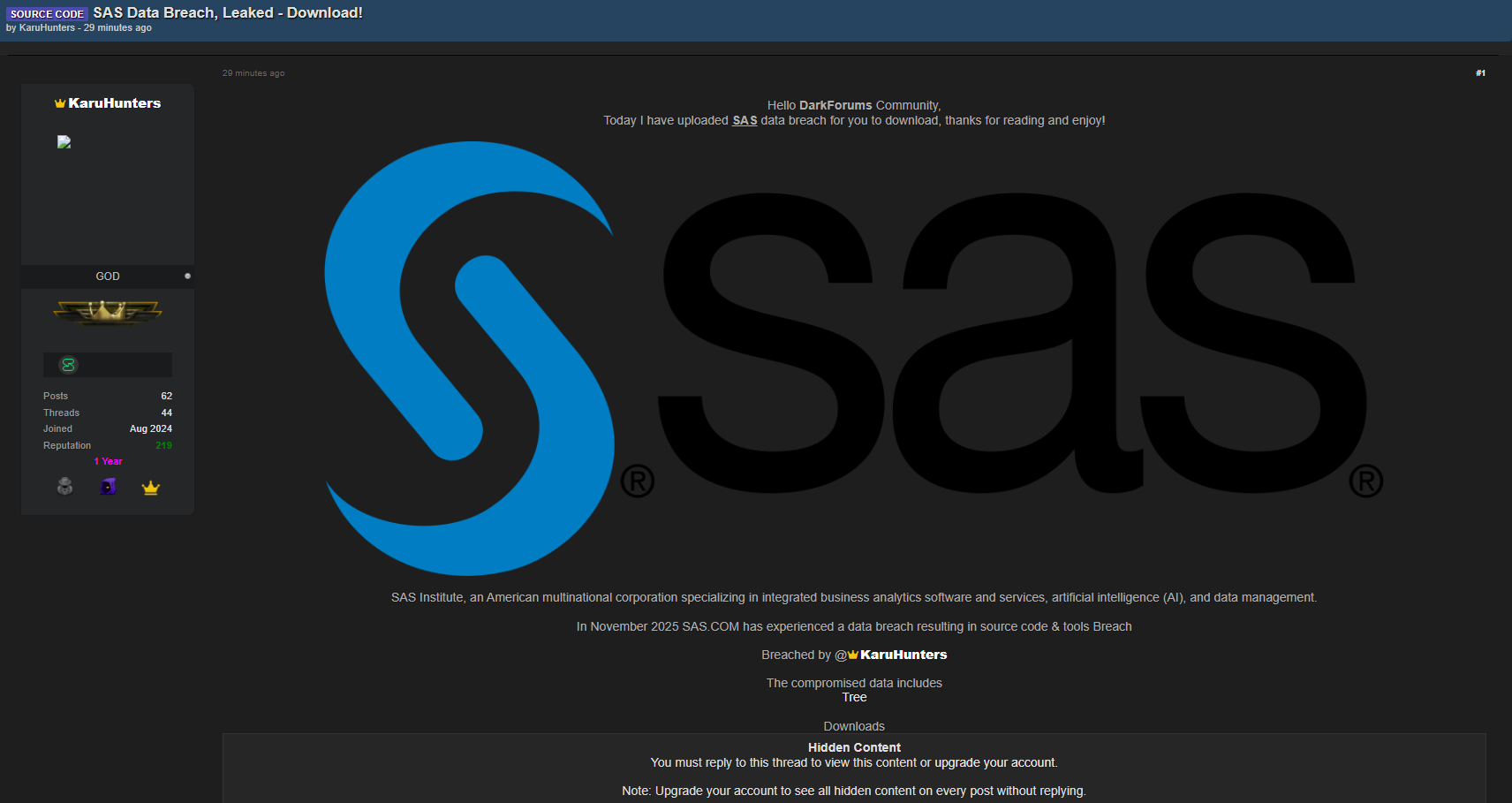
Task: View the reputation score 219
Action: [163, 446]
